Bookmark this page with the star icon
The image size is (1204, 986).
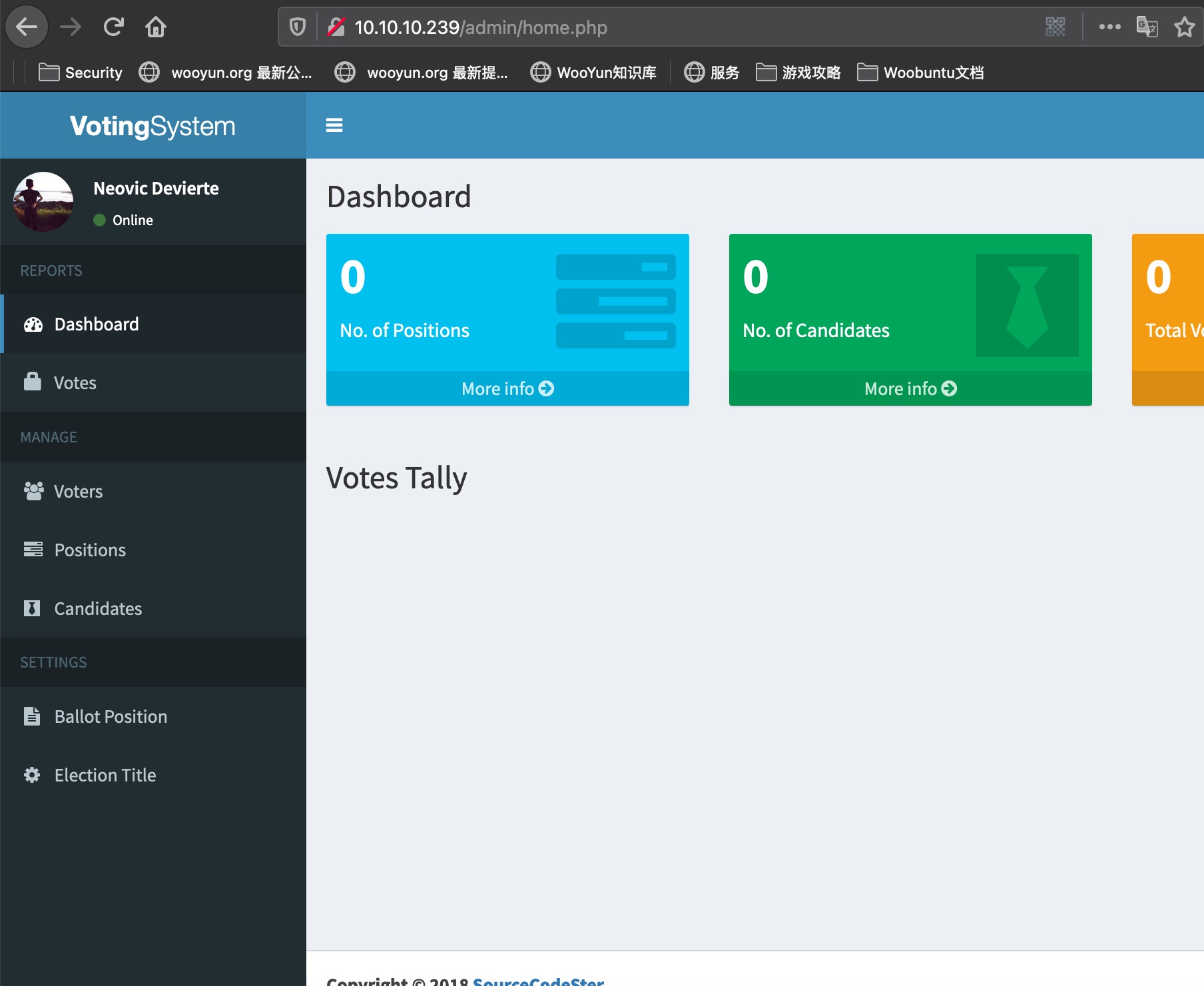pyautogui.click(x=1185, y=27)
